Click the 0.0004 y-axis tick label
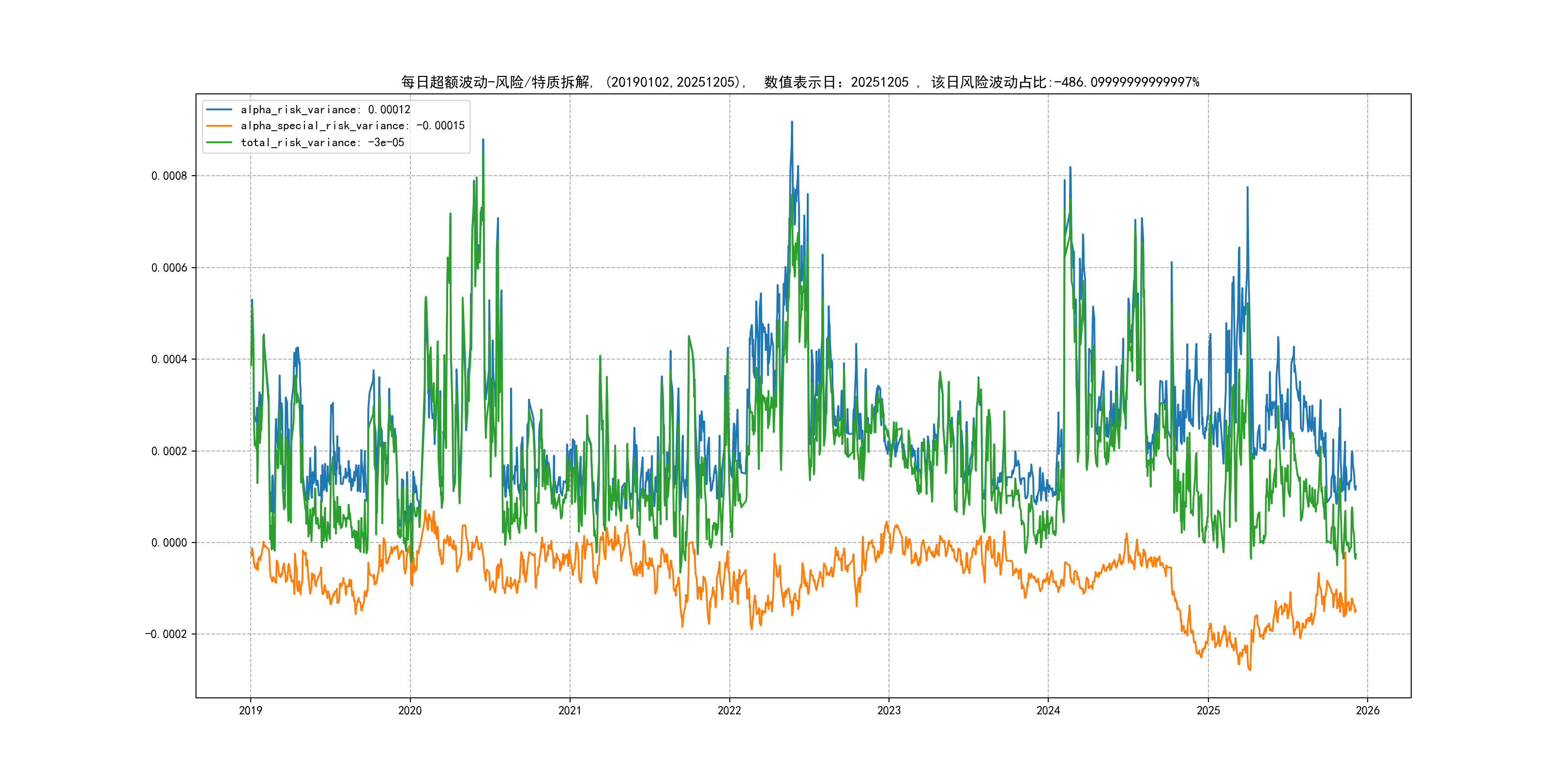Viewport: 1568px width, 784px height. click(169, 359)
